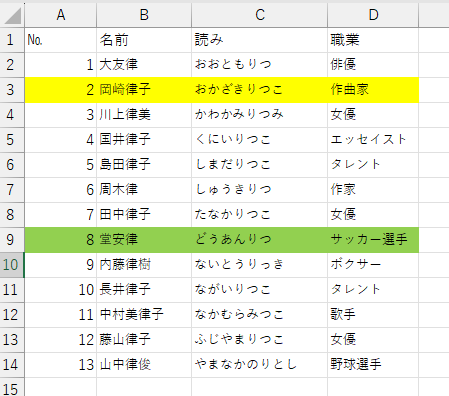The width and height of the screenshot is (449, 396).
Task: Click cell with どうあんりつ
Action: [260, 240]
